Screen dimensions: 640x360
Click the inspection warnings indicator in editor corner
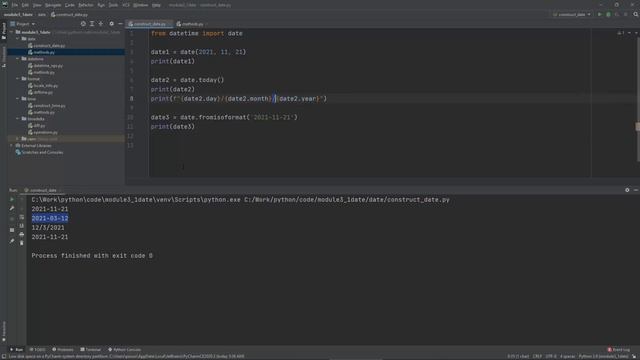620,33
